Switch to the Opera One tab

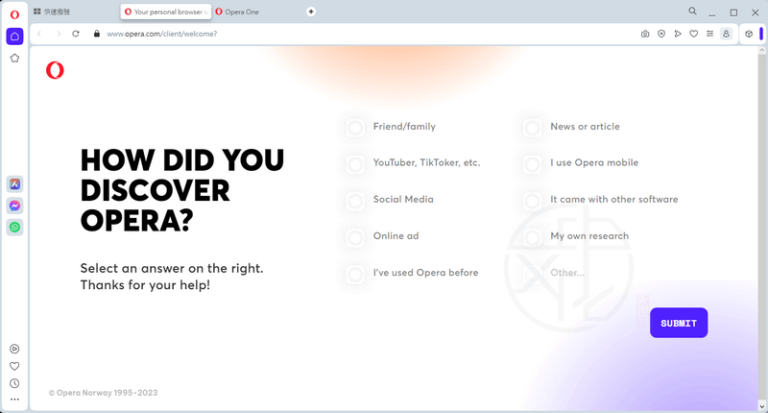click(253, 11)
